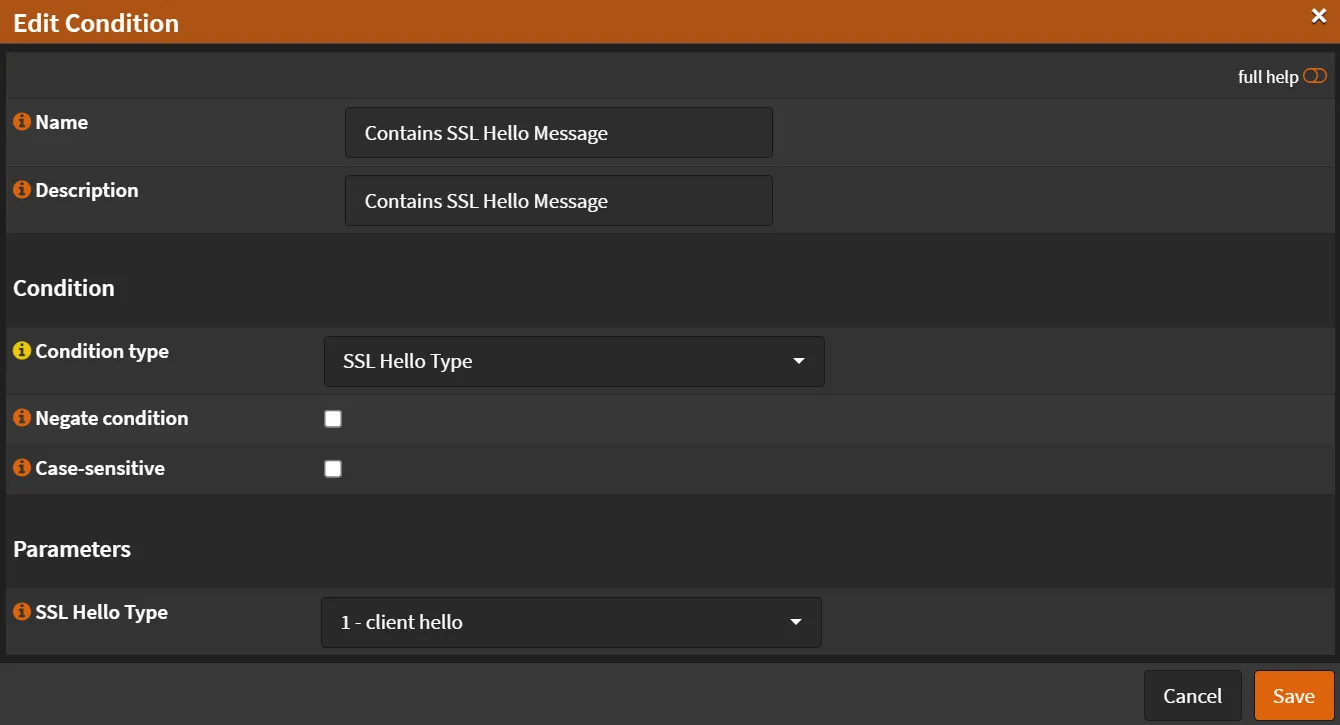
Task: Expand the Condition type selector arrow
Action: click(x=798, y=361)
